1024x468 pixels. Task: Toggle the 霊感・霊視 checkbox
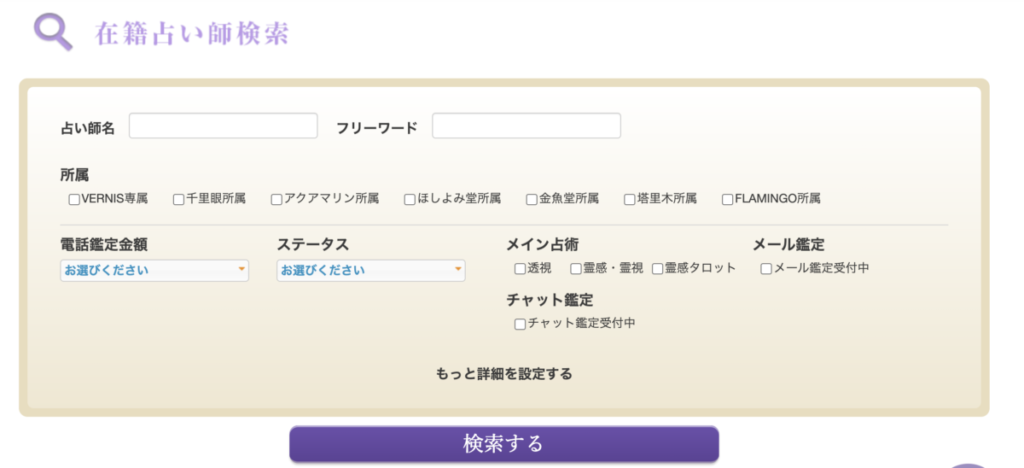[x=576, y=268]
